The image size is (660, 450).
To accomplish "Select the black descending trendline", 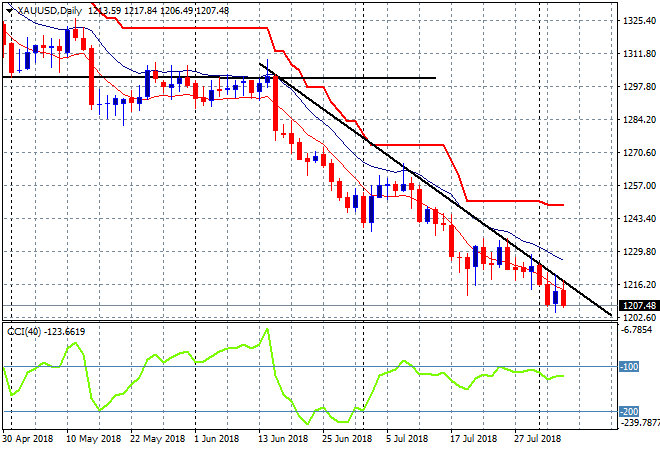I will coord(434,188).
